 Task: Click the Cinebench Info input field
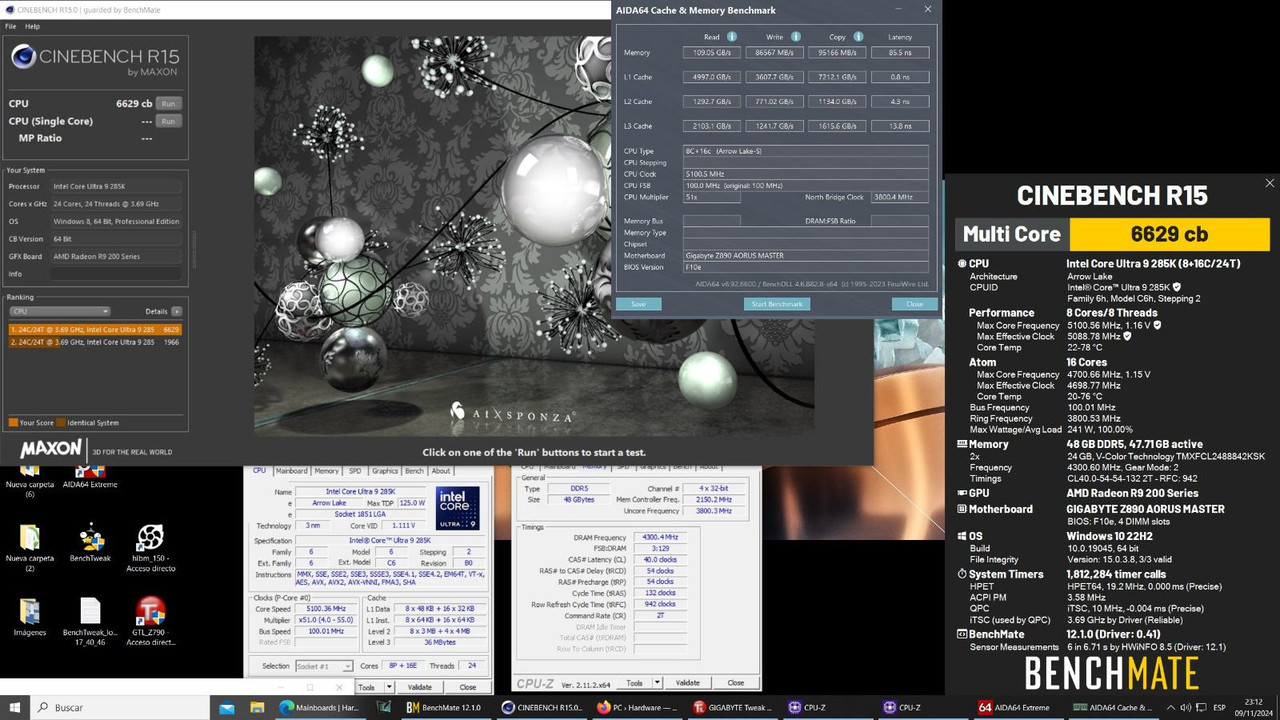[115, 273]
